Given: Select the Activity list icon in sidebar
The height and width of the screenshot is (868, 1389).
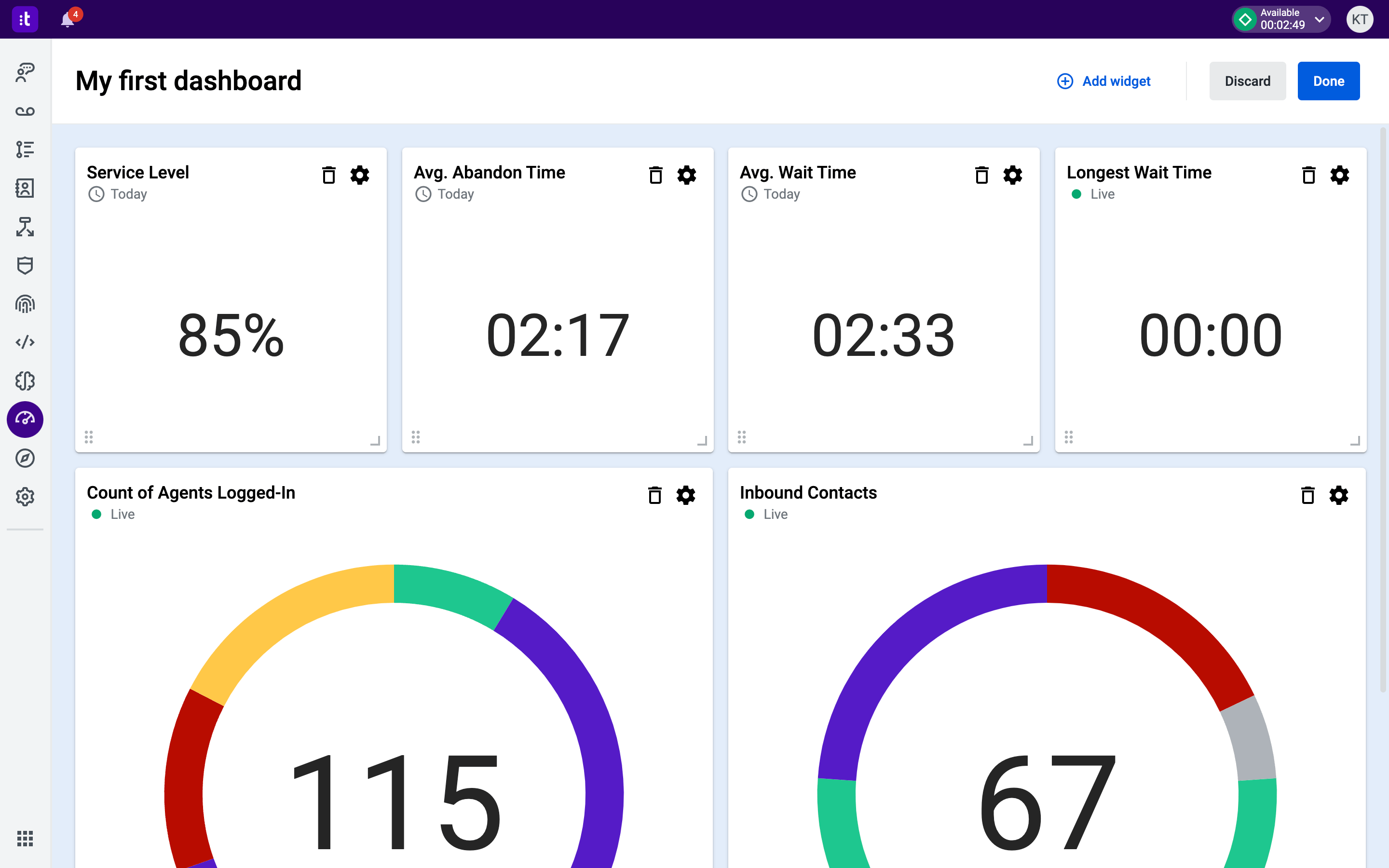Looking at the screenshot, I should (25, 150).
